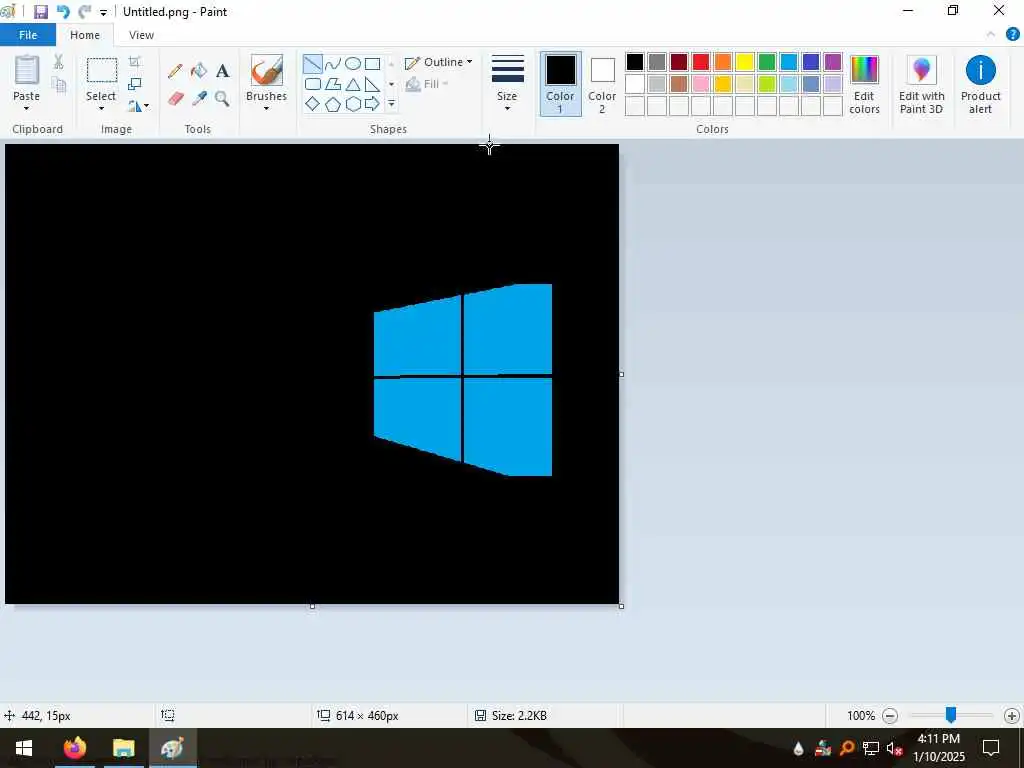Select the Diamond shape
The width and height of the screenshot is (1024, 768).
[x=313, y=104]
